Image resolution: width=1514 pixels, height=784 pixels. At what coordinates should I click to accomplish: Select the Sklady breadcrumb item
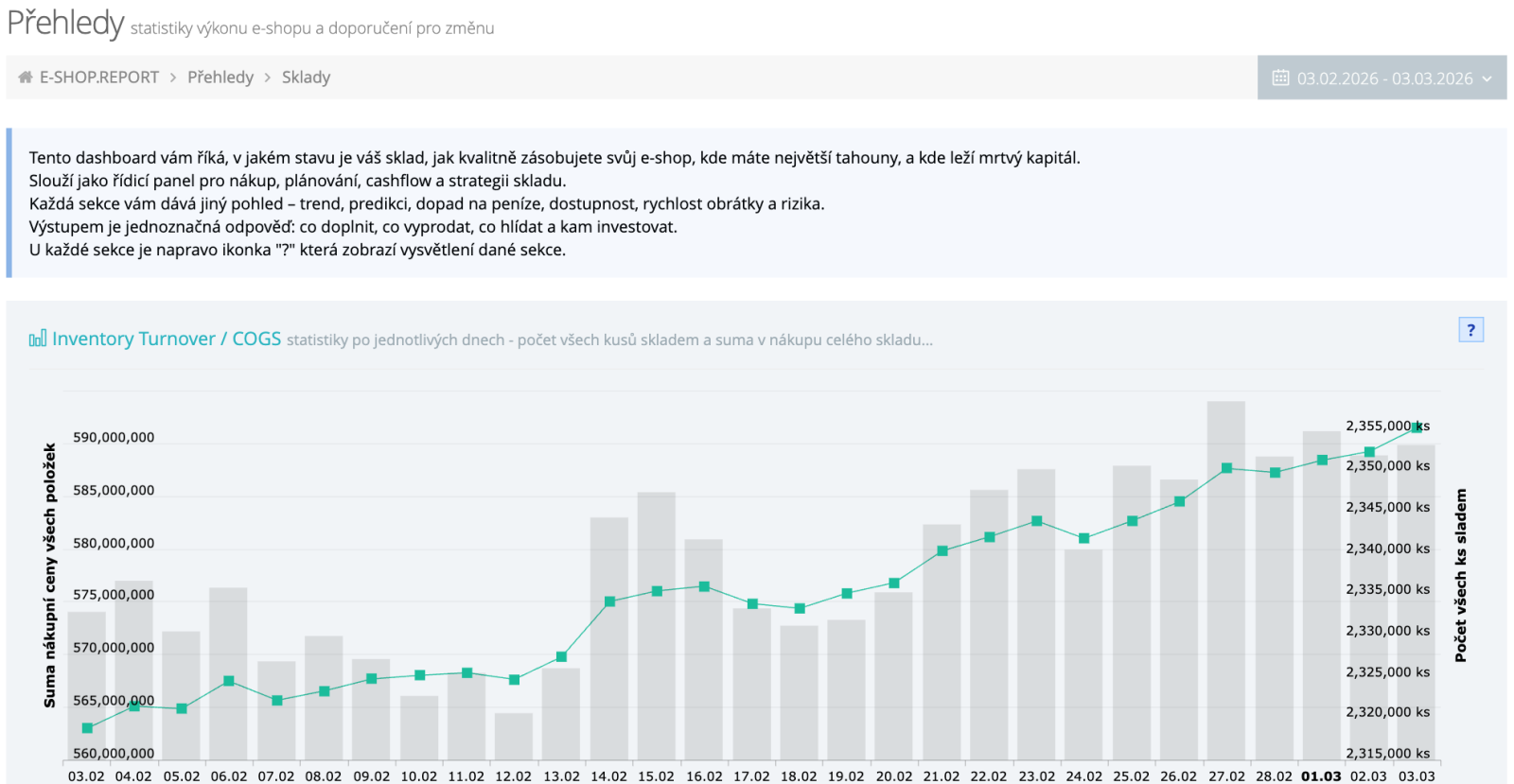306,78
